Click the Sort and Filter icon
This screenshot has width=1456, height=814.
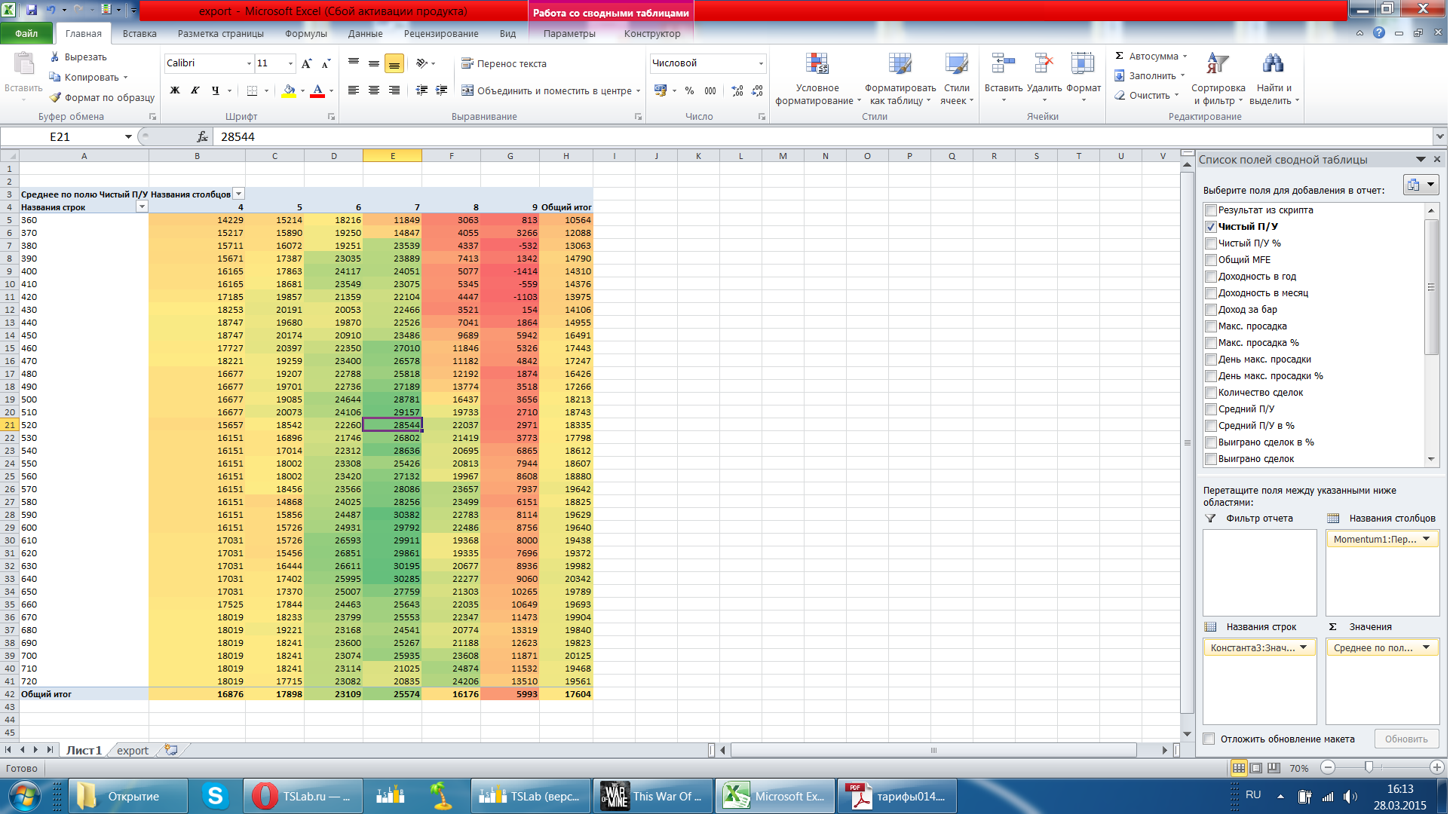pyautogui.click(x=1217, y=64)
